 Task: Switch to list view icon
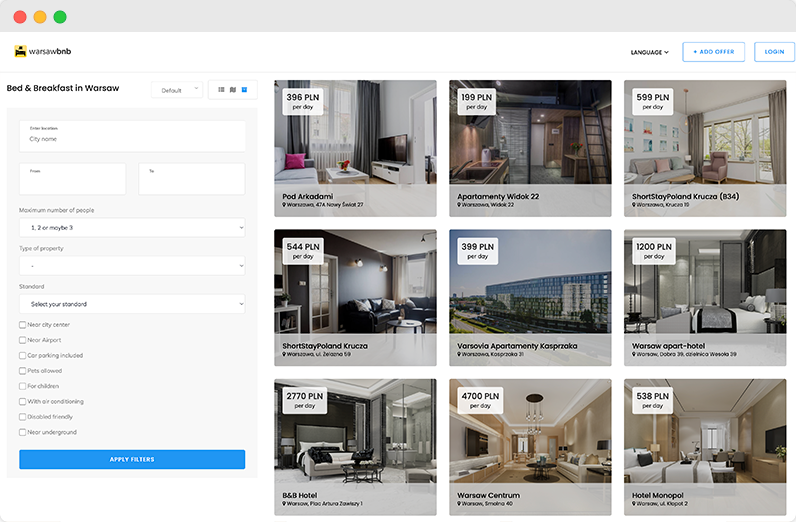(x=221, y=90)
